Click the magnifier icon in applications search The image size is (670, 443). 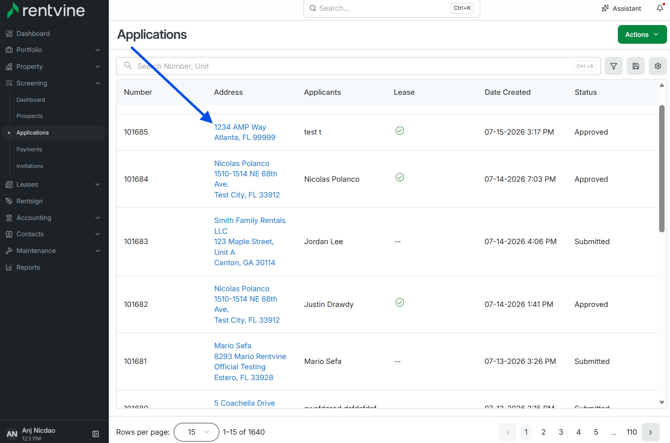(128, 66)
